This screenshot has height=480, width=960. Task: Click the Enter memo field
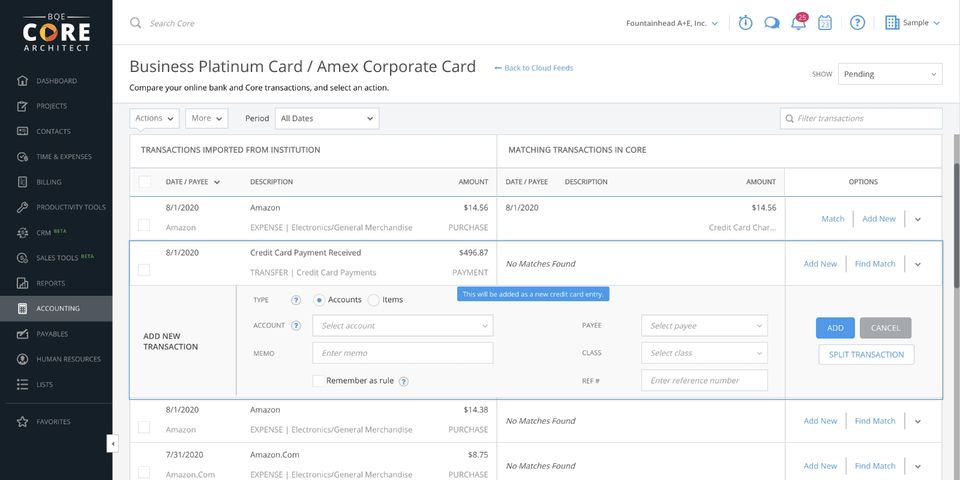[402, 353]
